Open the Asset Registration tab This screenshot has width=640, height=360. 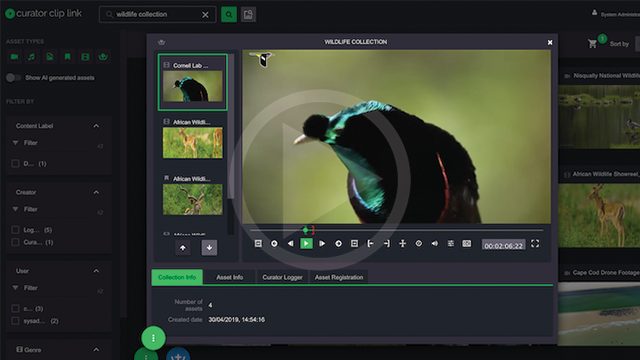339,277
